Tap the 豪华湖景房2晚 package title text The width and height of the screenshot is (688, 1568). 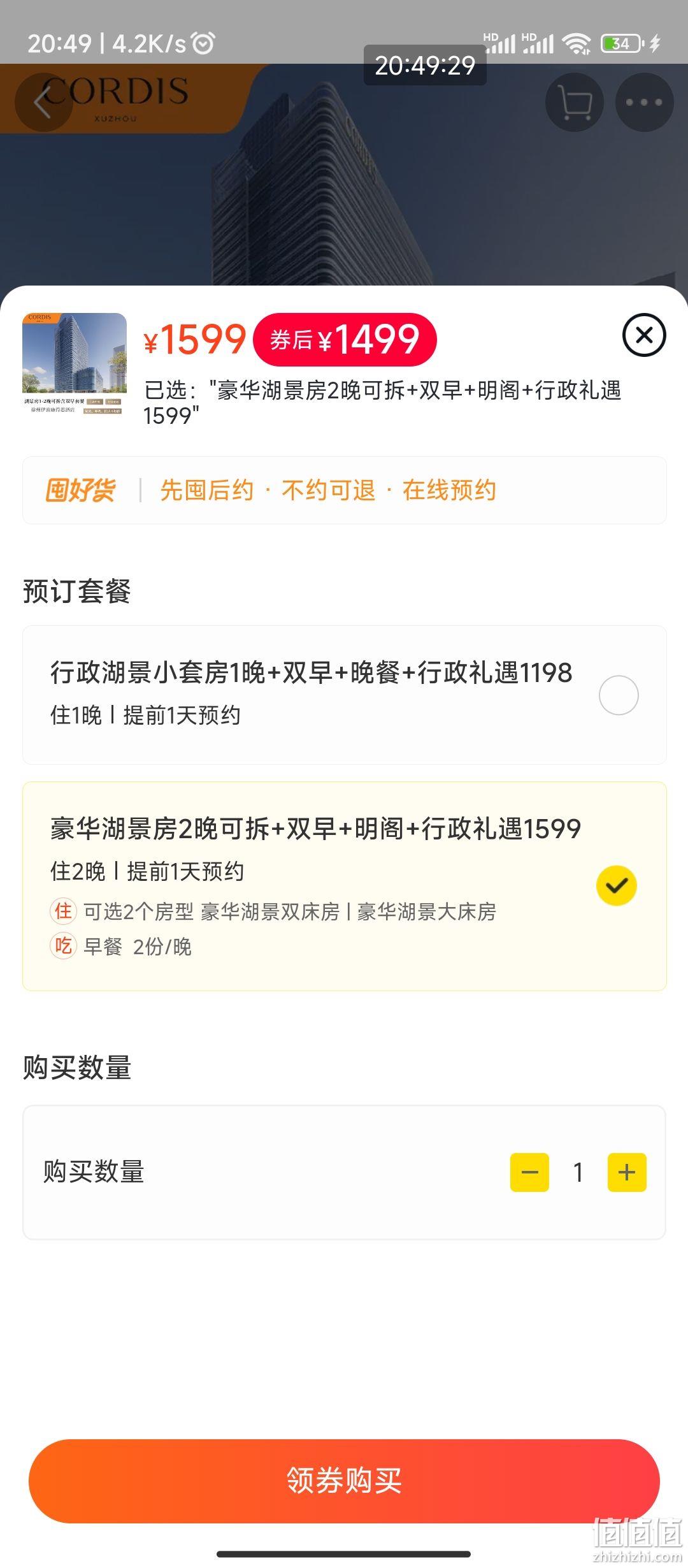click(x=315, y=829)
